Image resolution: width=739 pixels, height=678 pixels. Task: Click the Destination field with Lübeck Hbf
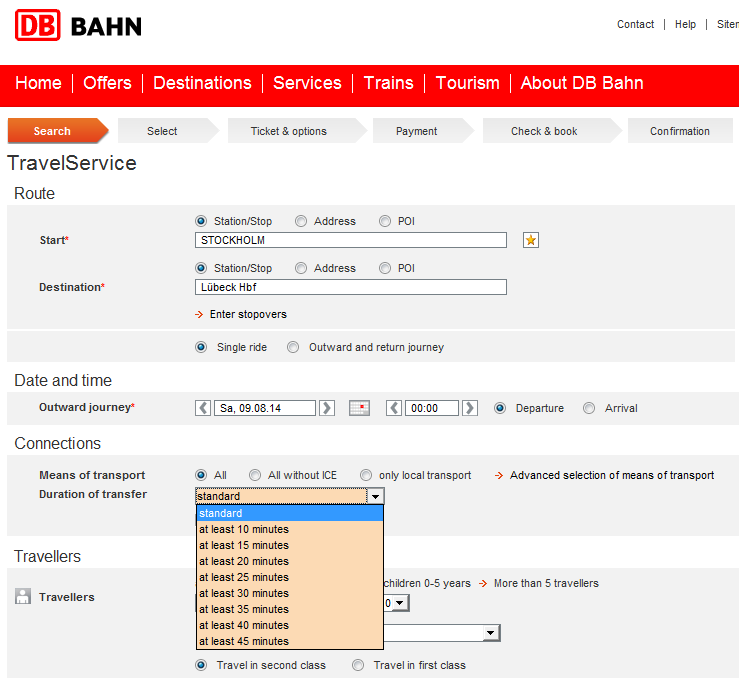point(350,287)
